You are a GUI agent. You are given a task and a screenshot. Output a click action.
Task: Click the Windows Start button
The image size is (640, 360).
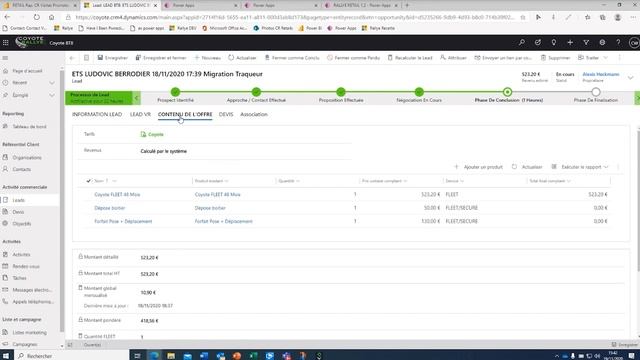[6, 356]
